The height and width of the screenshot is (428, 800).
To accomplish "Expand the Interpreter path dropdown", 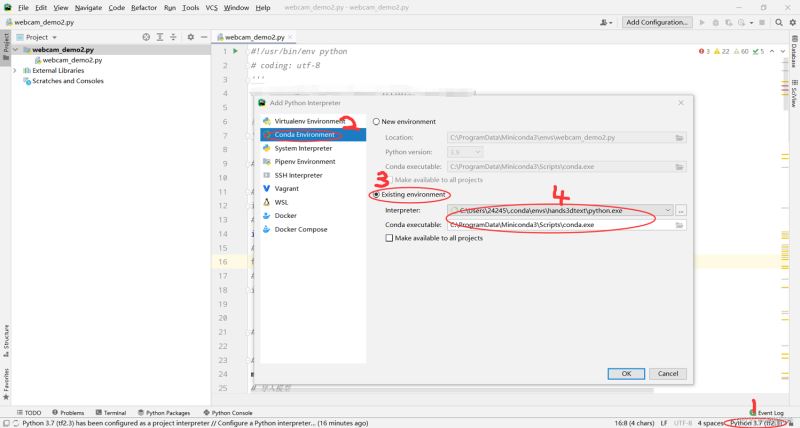I will tap(667, 210).
